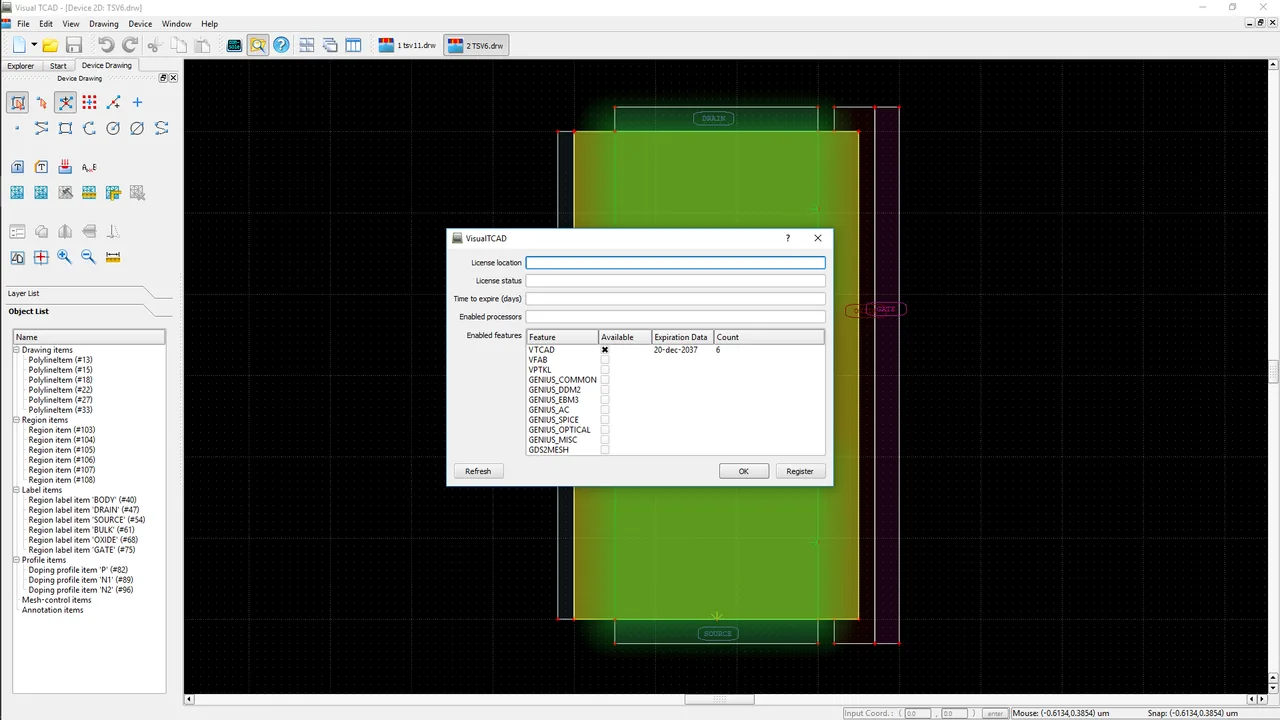Viewport: 1280px width, 720px height.
Task: Toggle the VFAB available checkbox
Action: coord(605,360)
